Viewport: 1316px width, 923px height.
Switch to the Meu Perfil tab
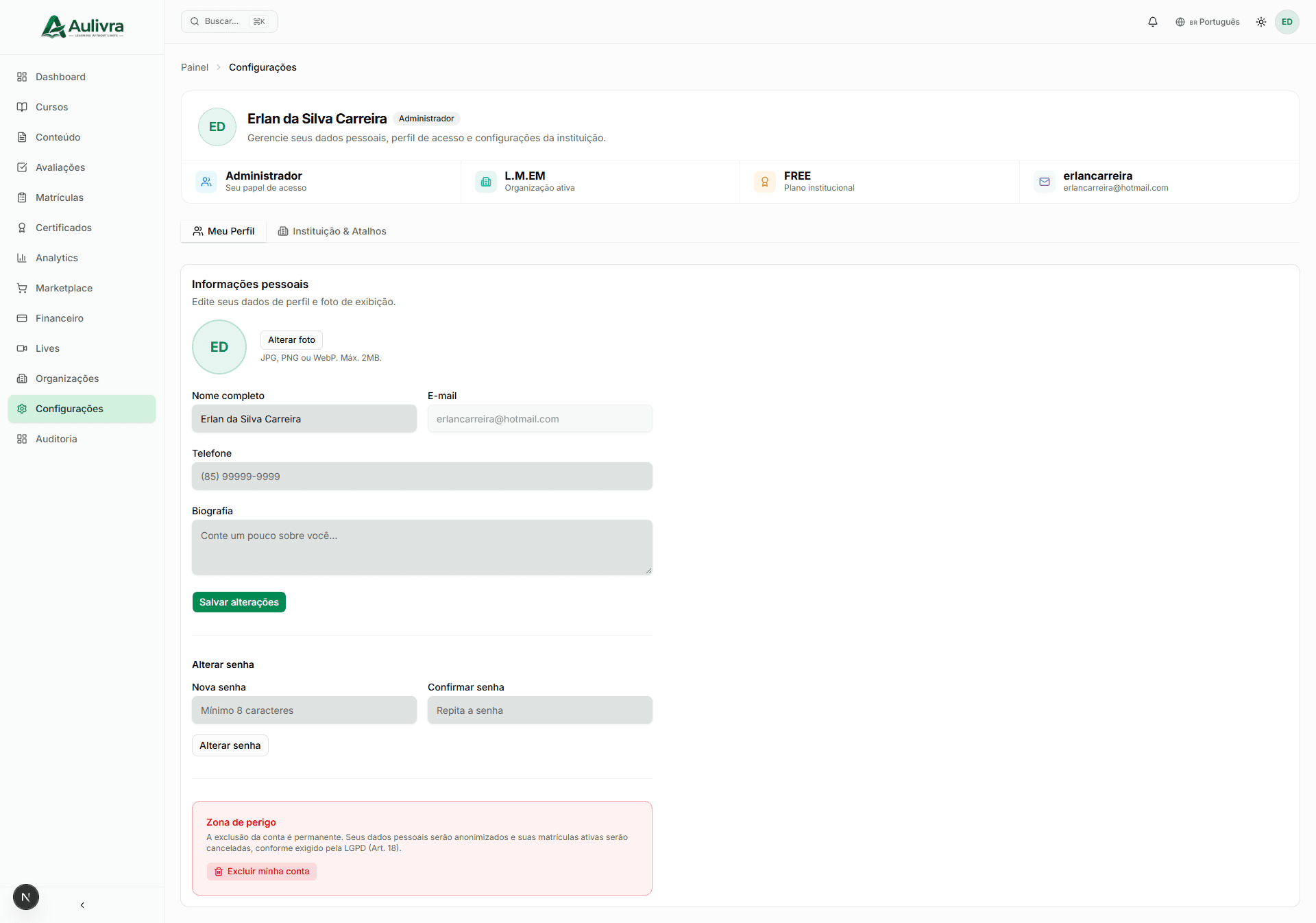(x=223, y=231)
